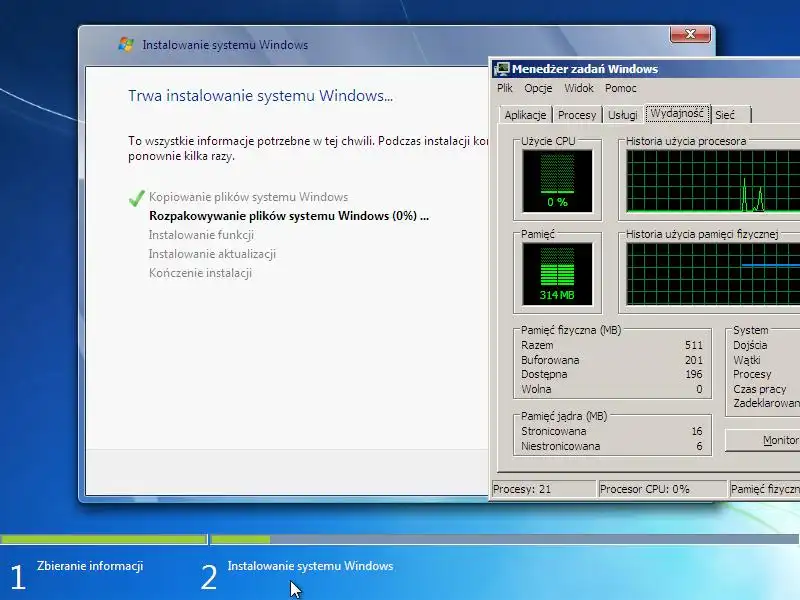The width and height of the screenshot is (800, 600).
Task: Select the Wydajność tab
Action: [x=677, y=113]
